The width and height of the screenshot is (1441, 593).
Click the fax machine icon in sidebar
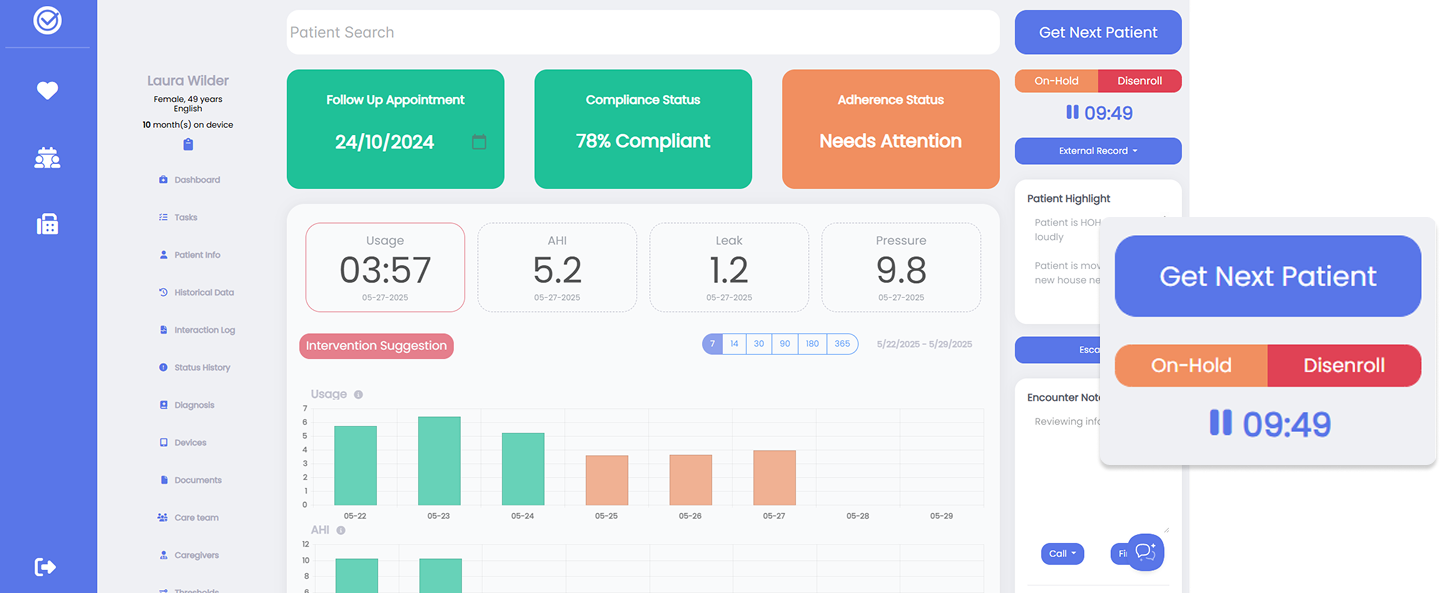[x=48, y=224]
